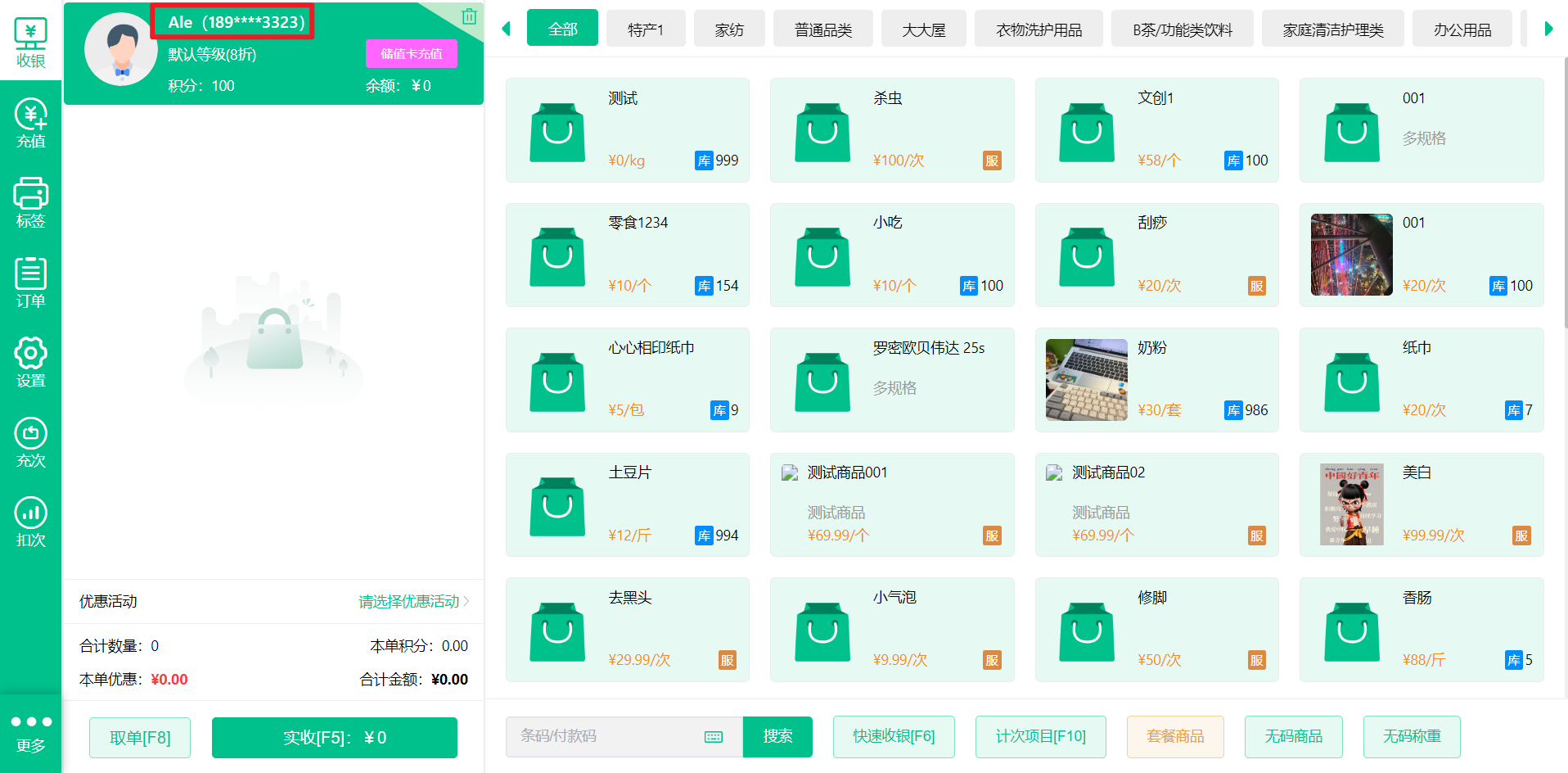The height and width of the screenshot is (773, 1568).
Task: Open the 充值 recharge sidebar icon
Action: [30, 123]
